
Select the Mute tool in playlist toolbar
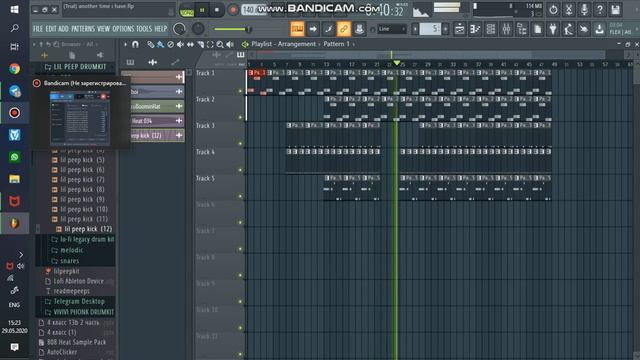[x=180, y=44]
